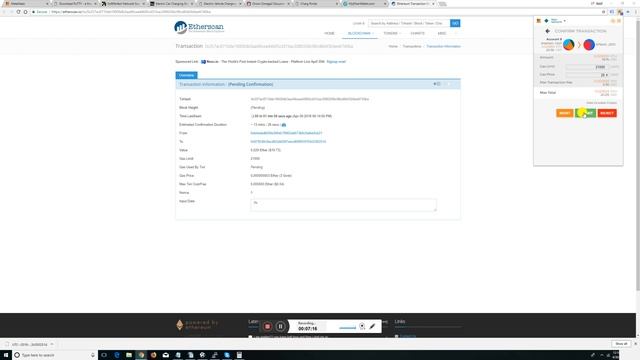Click the browser reload button
The image size is (640, 360).
18,12
